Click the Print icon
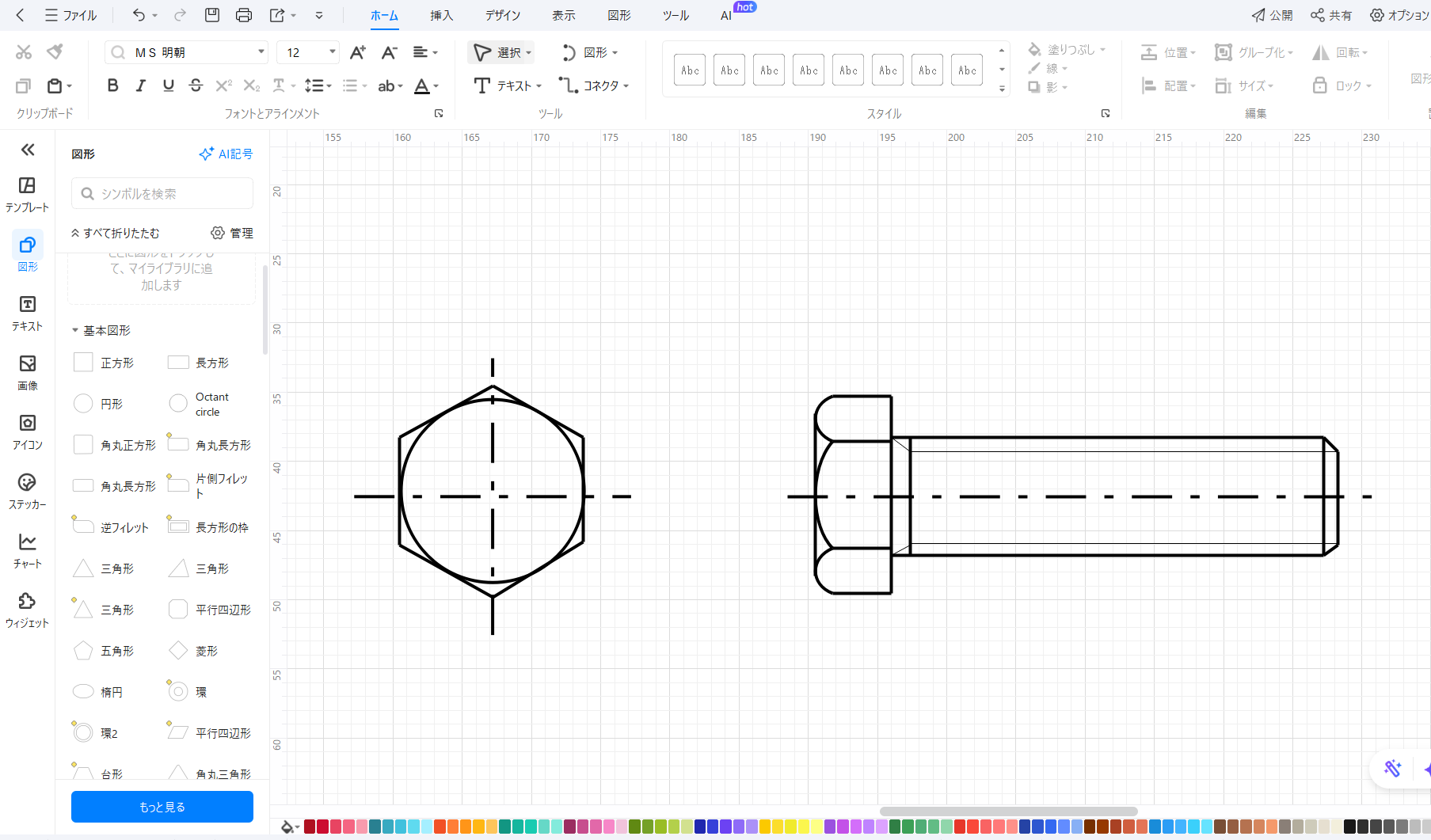This screenshot has width=1431, height=840. (x=244, y=15)
